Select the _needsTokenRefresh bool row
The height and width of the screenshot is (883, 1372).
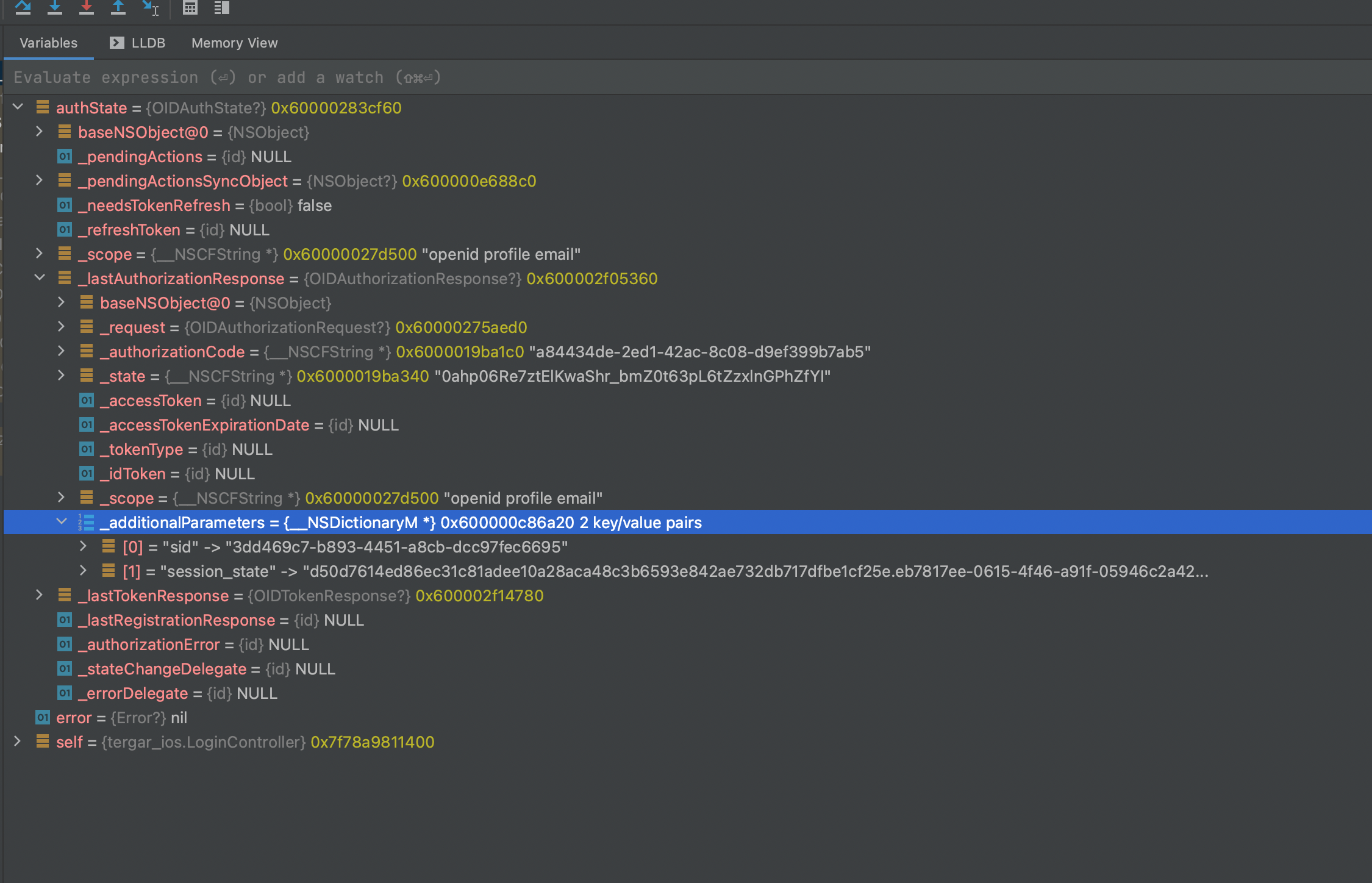[205, 206]
